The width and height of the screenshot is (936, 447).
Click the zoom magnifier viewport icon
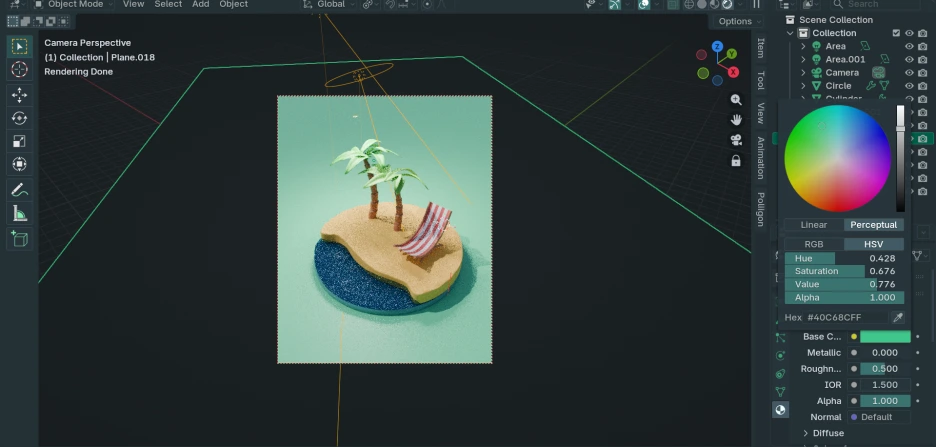point(736,100)
